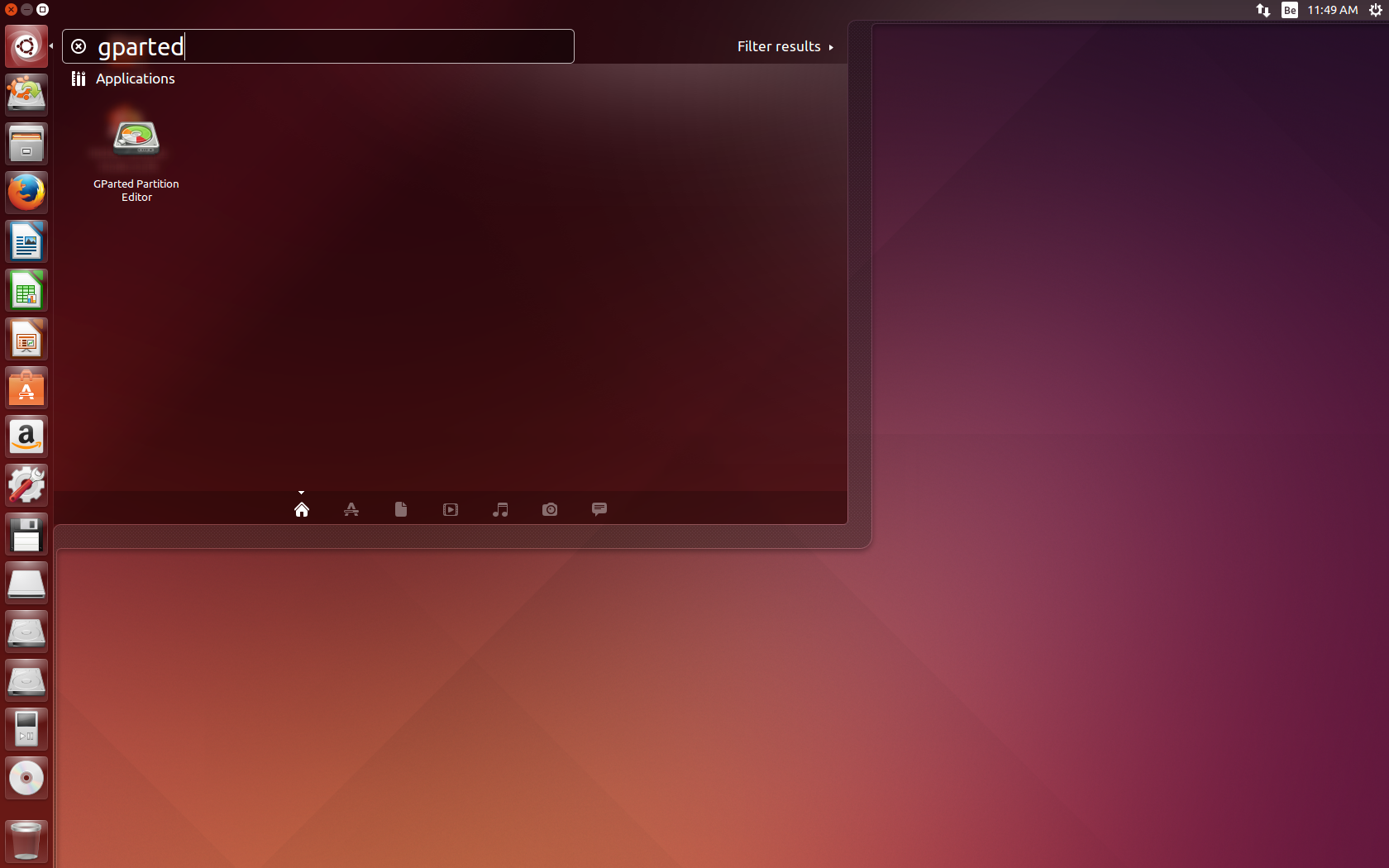The image size is (1389, 868).
Task: Open the CD/DVD disc launcher icon
Action: [26, 778]
